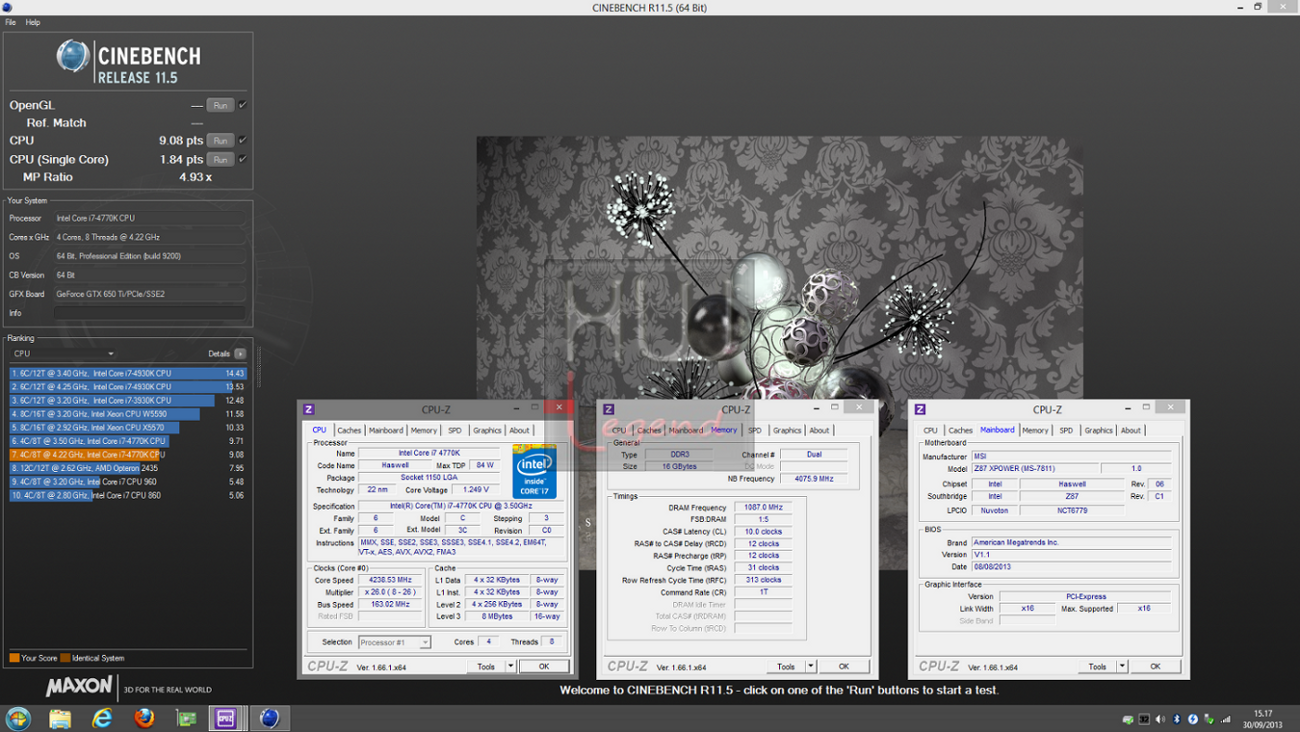Image resolution: width=1300 pixels, height=732 pixels.
Task: Click the Core Speed value 4238.53 MHz
Action: tap(391, 580)
